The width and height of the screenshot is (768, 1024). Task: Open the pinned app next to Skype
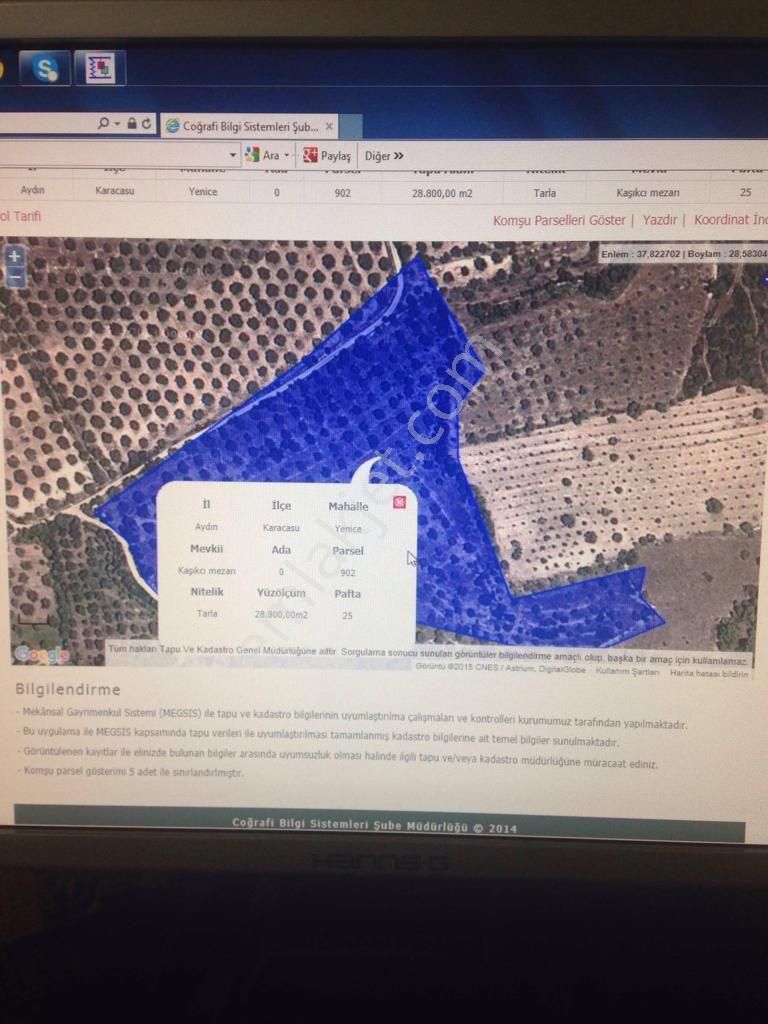[100, 68]
